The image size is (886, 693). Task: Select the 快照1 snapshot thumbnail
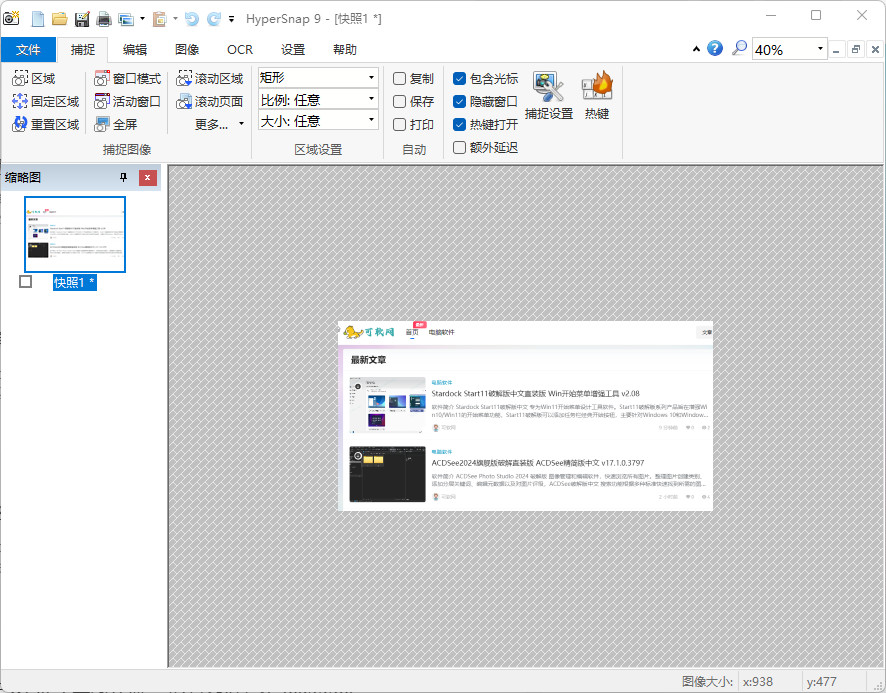point(75,235)
